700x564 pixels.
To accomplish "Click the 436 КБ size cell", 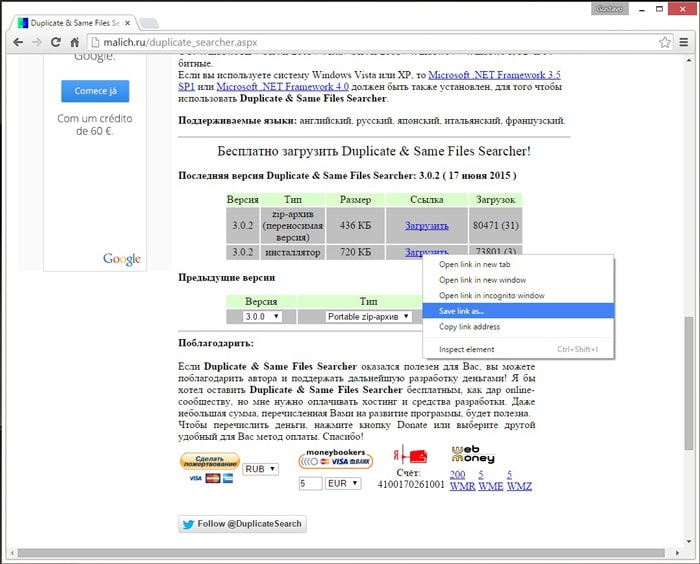I will coord(355,226).
